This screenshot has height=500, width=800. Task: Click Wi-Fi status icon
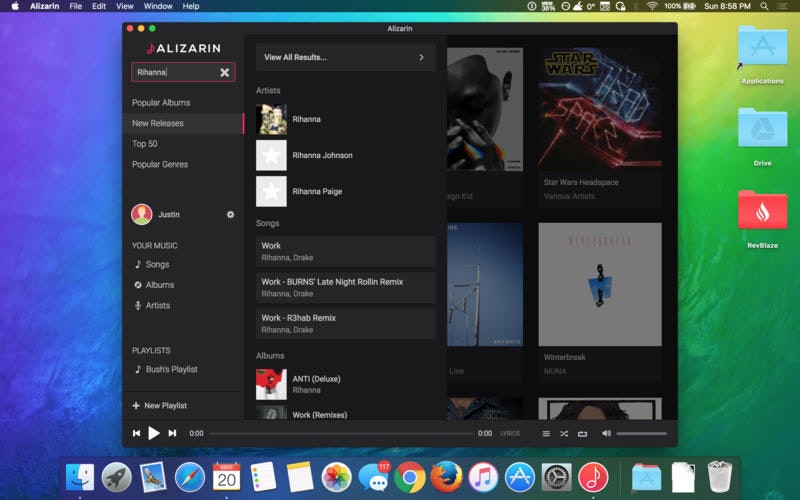coord(652,6)
